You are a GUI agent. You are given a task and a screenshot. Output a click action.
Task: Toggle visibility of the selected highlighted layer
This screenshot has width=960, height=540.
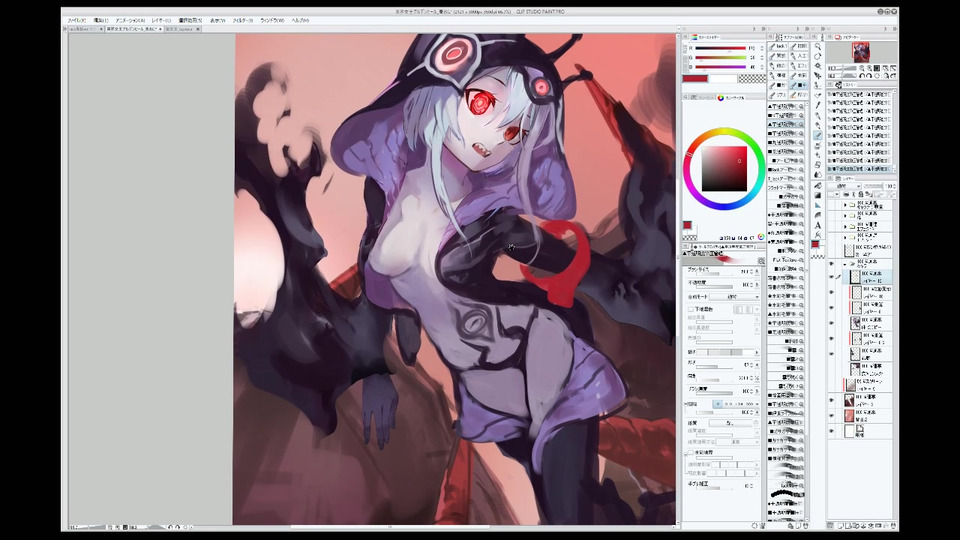pyautogui.click(x=831, y=277)
